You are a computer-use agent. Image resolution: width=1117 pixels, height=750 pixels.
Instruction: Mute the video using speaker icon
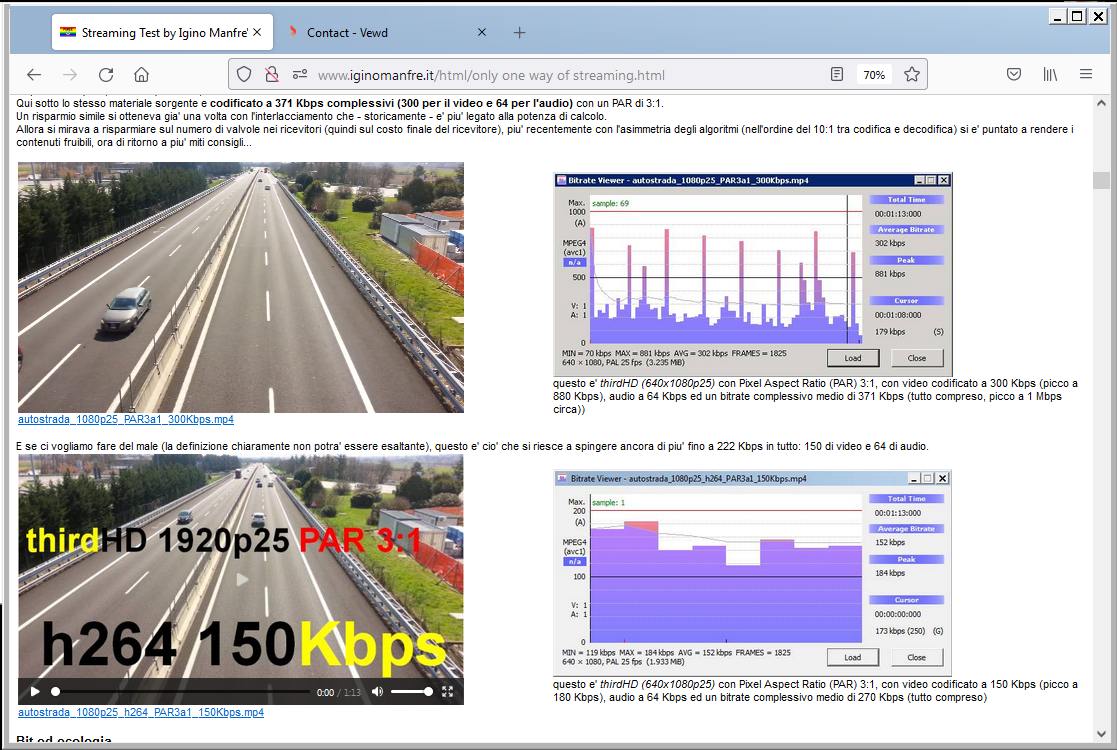(377, 692)
